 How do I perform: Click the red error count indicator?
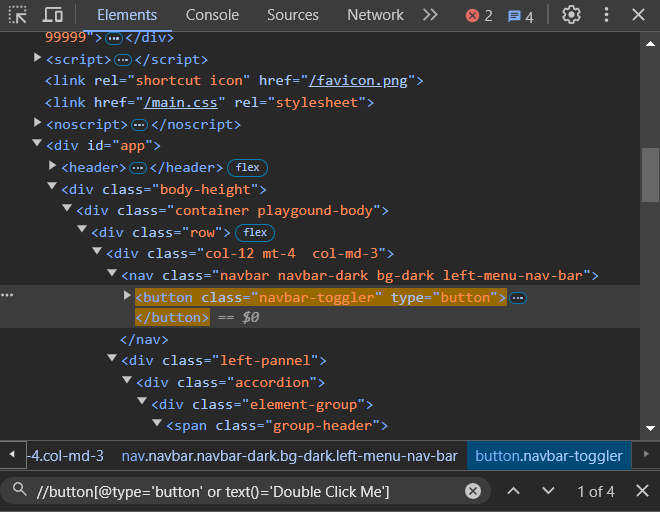point(479,16)
